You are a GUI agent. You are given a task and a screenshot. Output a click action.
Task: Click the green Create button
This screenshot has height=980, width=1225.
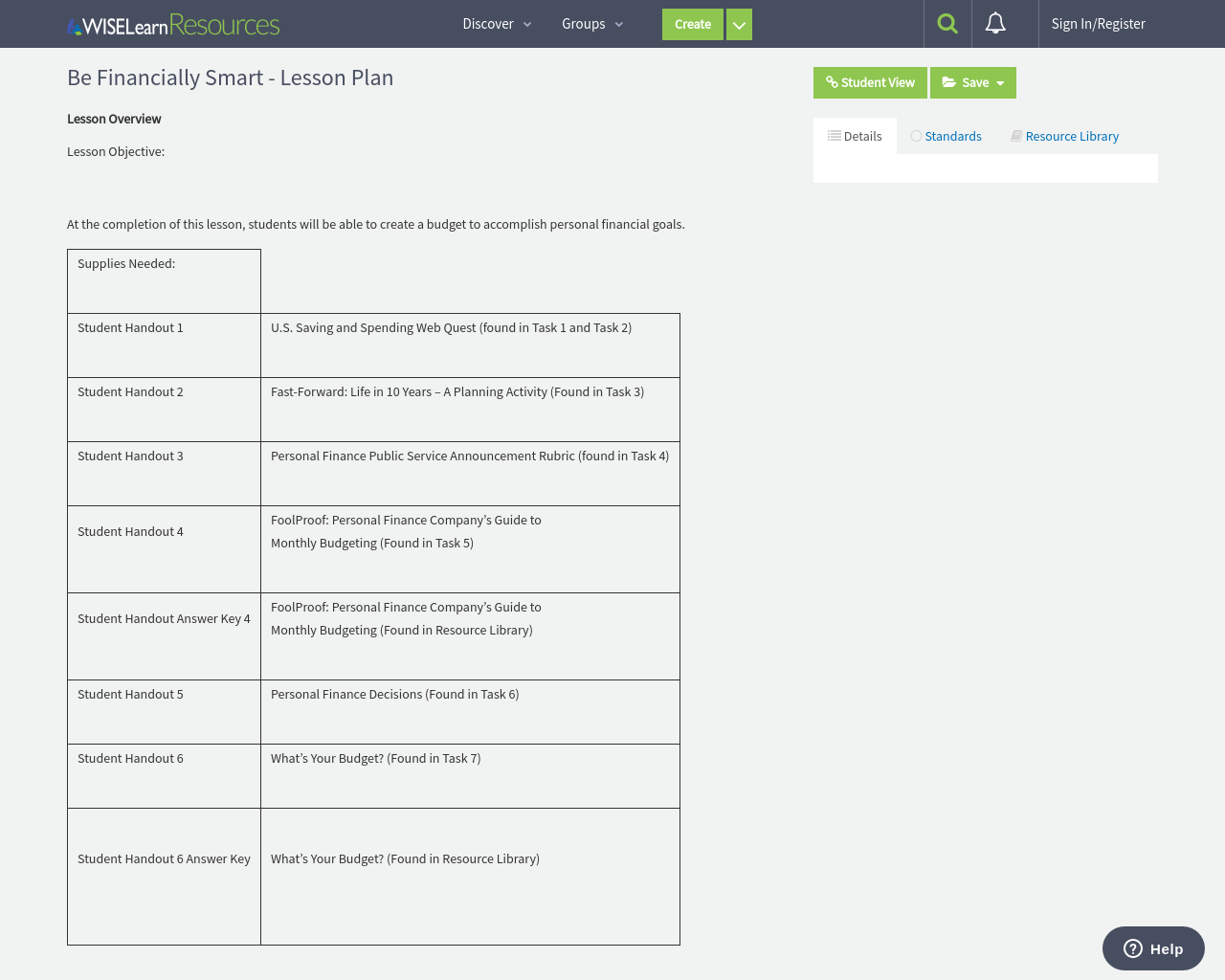tap(692, 24)
